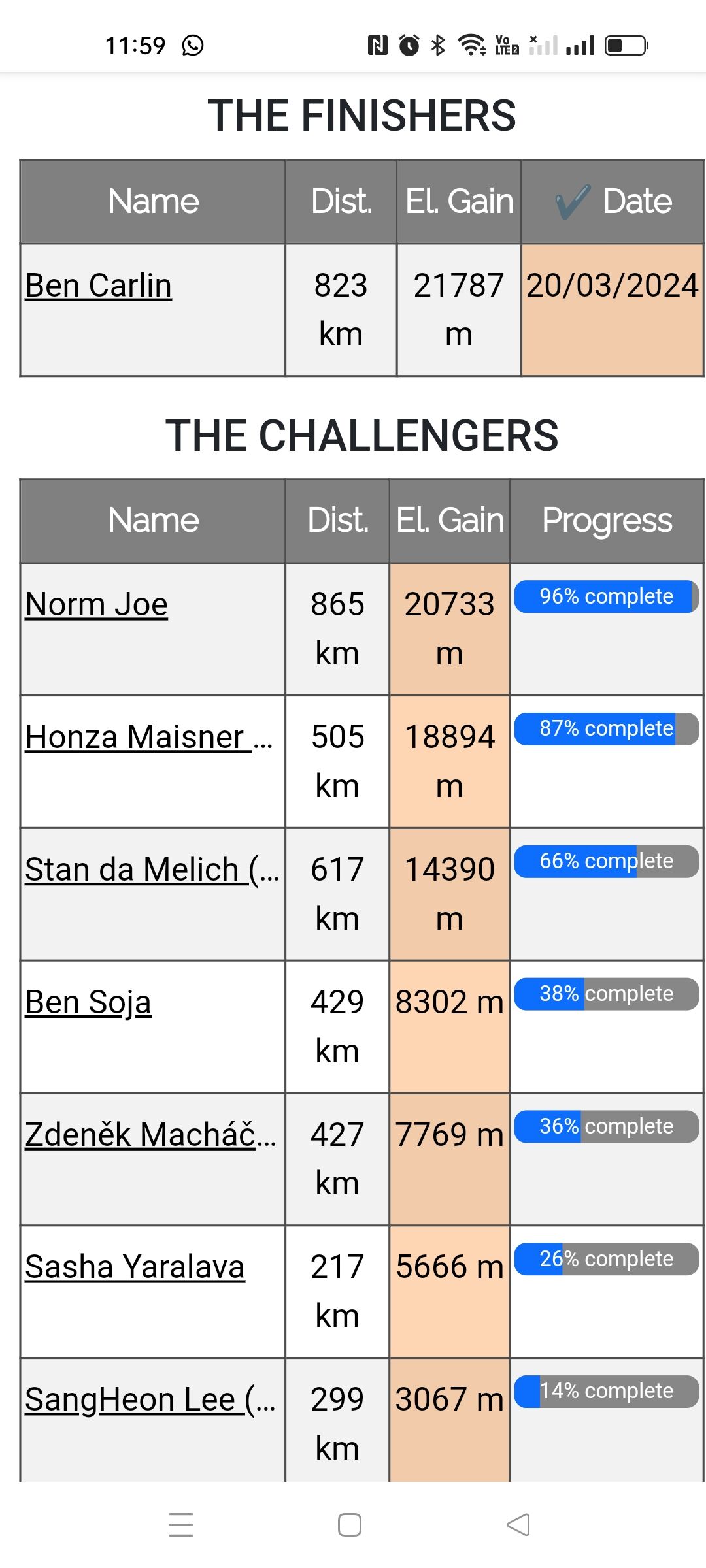Viewport: 706px width, 1568px height.
Task: Sort challengers by Progress column header
Action: (607, 521)
